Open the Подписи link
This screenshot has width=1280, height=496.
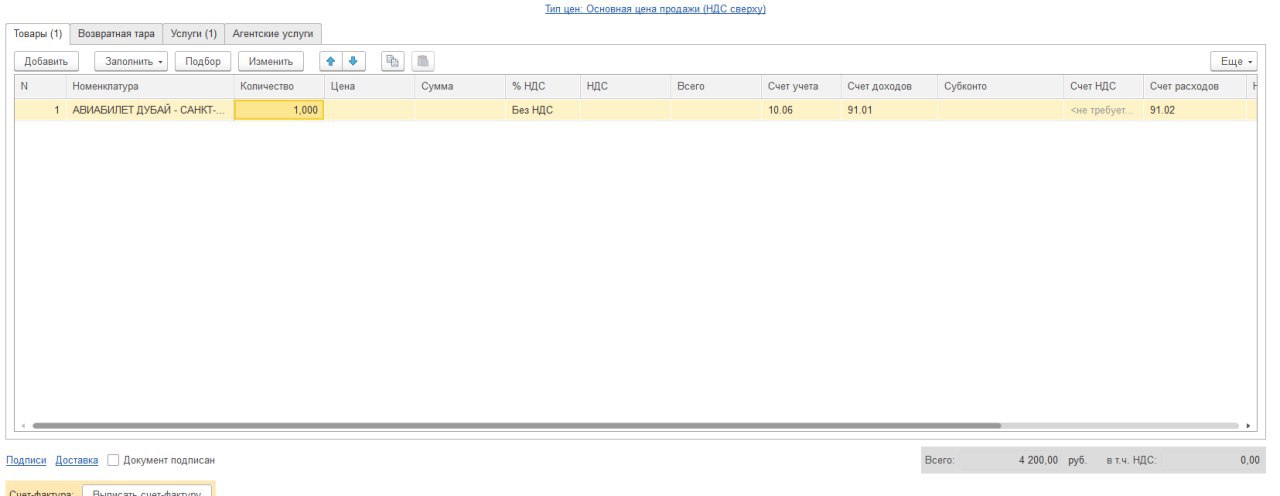tap(26, 460)
